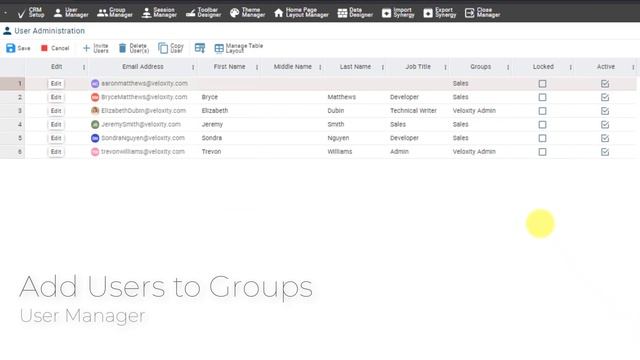The height and width of the screenshot is (360, 640).
Task: Click Invite Users plus icon
Action: pos(86,48)
